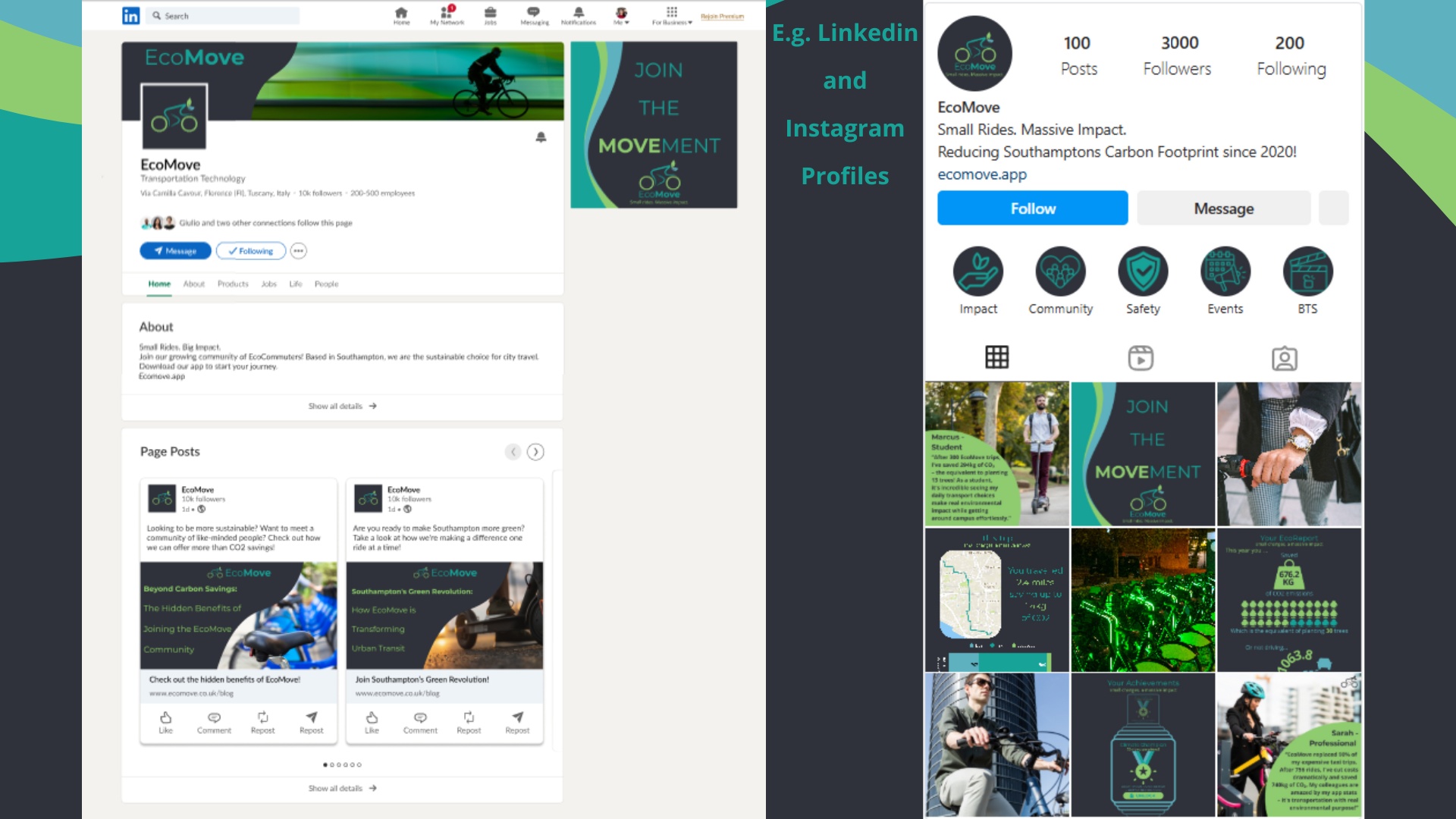This screenshot has width=1456, height=819.
Task: Select the last carousel pagination dot
Action: coord(359,764)
